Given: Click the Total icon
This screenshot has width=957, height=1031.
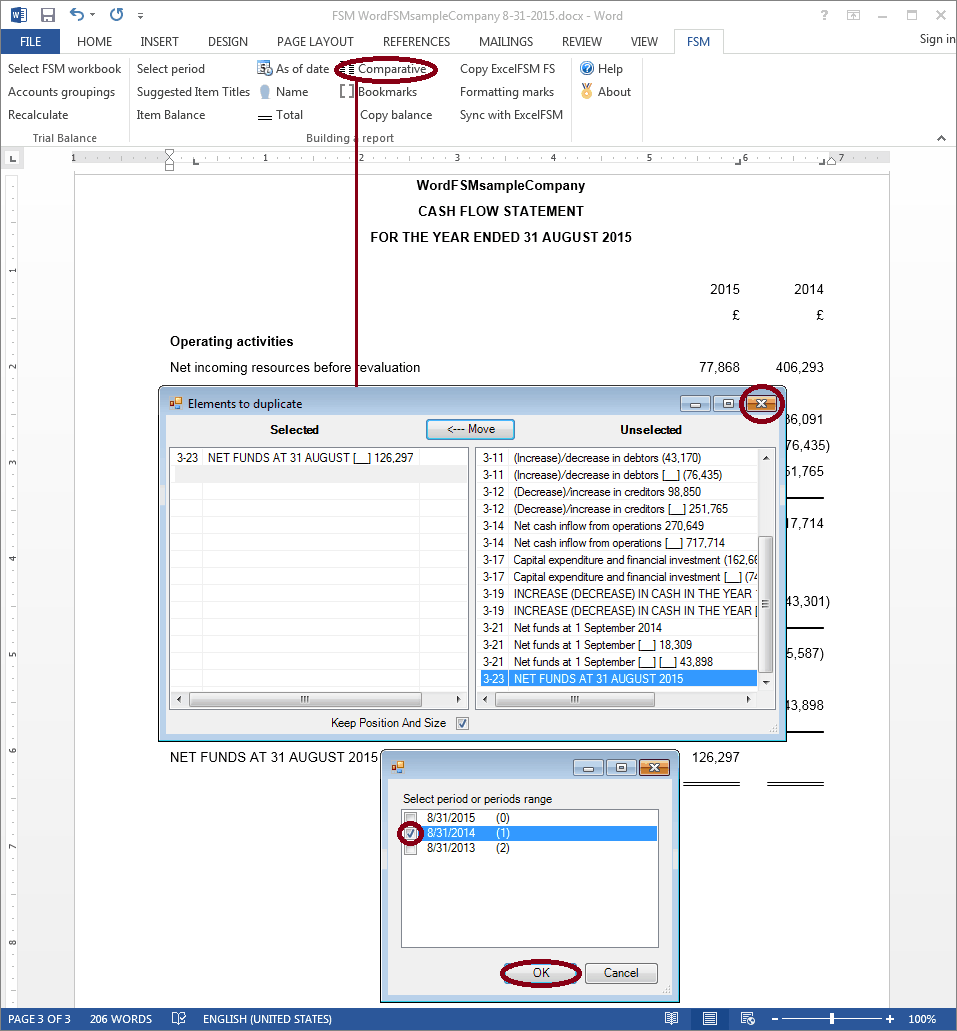Looking at the screenshot, I should [x=264, y=116].
